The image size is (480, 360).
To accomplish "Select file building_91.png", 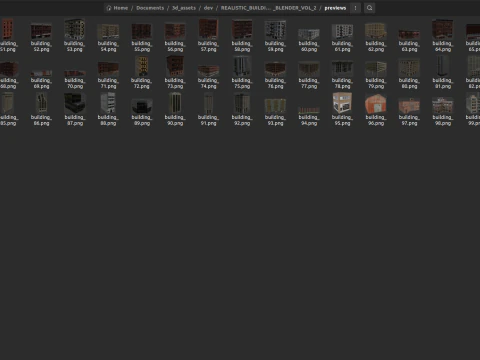I will pos(208,110).
